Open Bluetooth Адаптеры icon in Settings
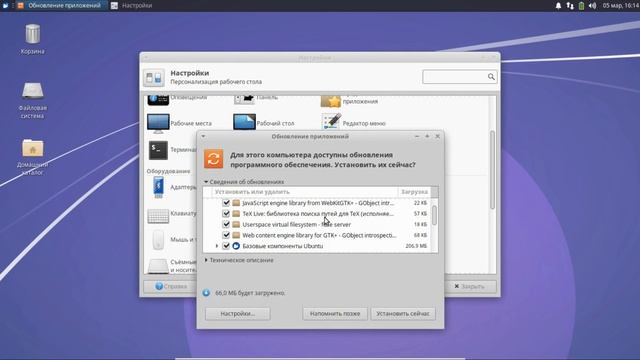Image resolution: width=640 pixels, height=360 pixels. [x=158, y=187]
